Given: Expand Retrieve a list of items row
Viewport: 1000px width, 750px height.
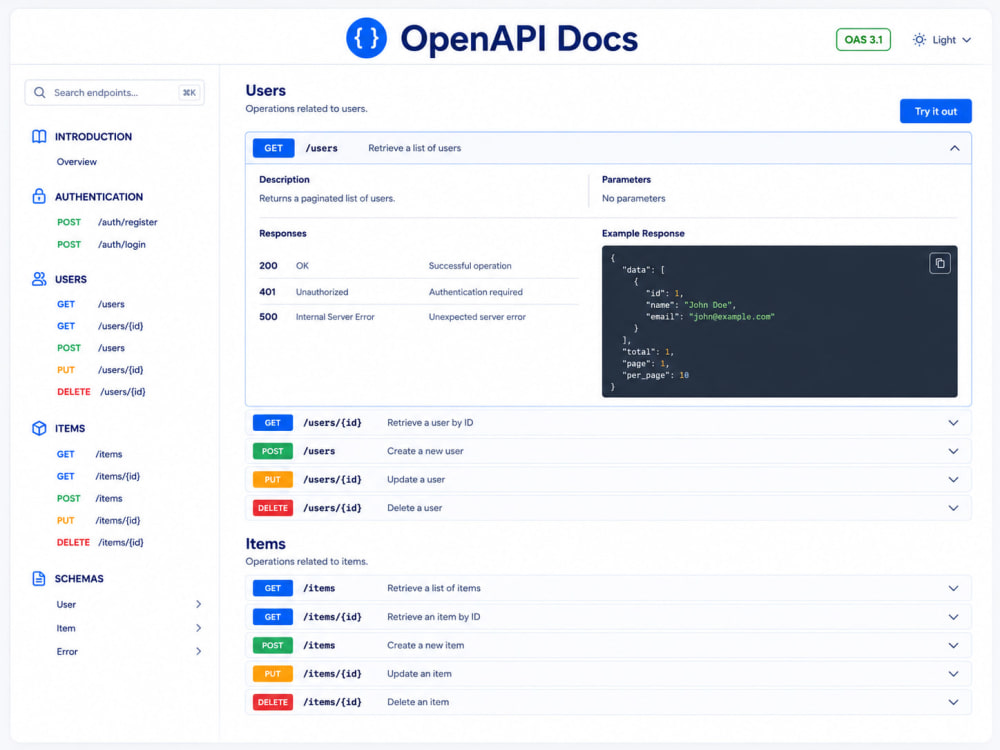Looking at the screenshot, I should 608,588.
